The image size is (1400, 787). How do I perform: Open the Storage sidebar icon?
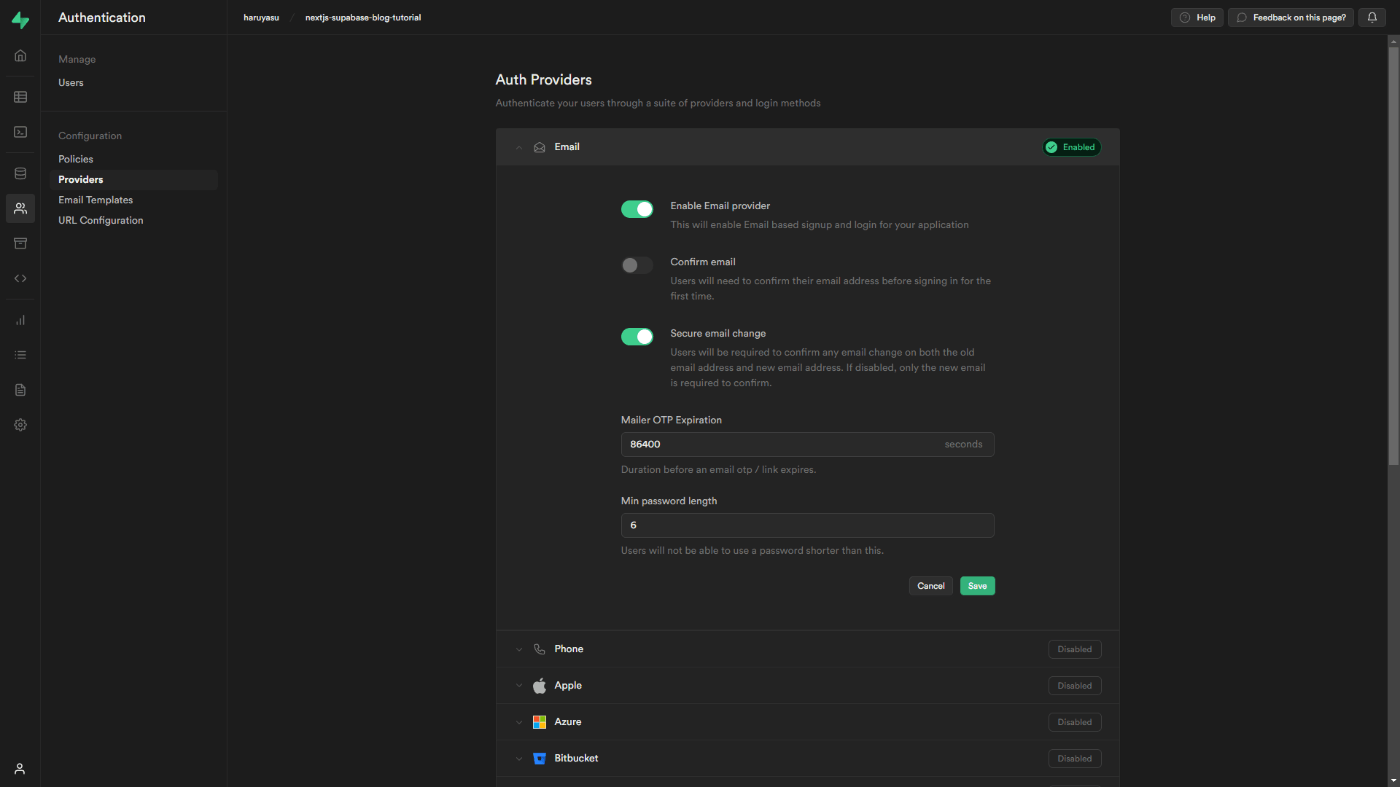pos(20,243)
